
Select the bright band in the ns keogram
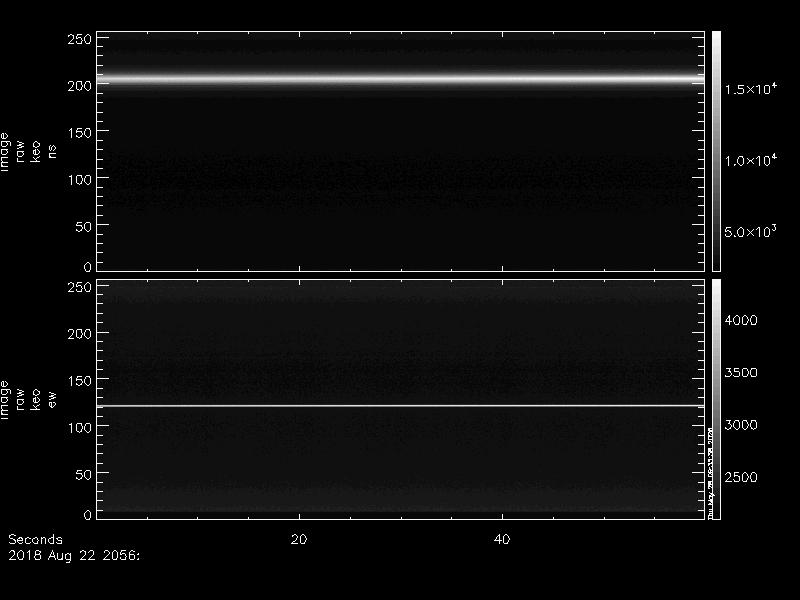coord(401,79)
